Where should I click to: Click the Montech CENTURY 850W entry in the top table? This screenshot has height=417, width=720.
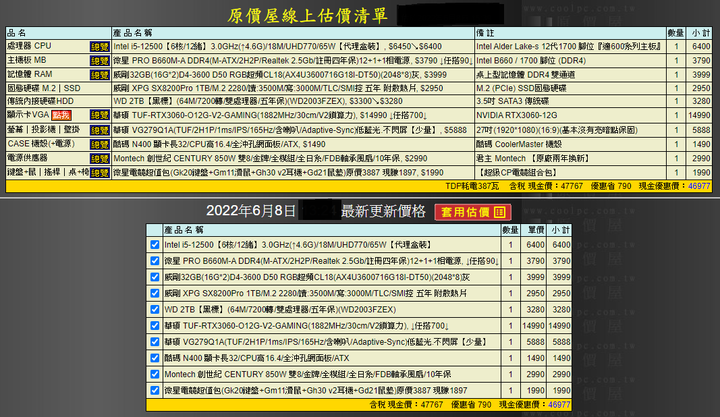pyautogui.click(x=270, y=158)
